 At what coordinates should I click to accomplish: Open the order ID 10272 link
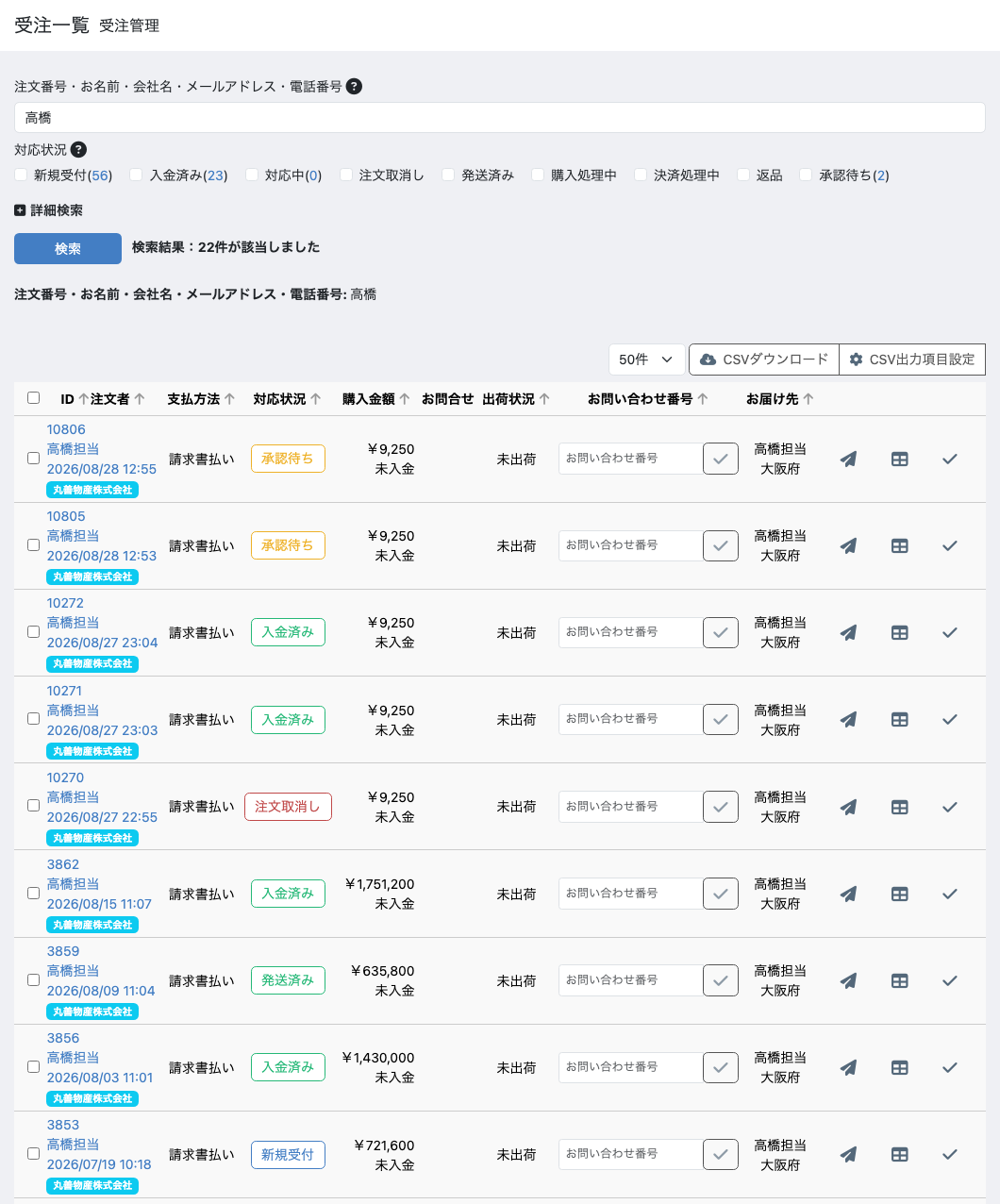(x=65, y=603)
